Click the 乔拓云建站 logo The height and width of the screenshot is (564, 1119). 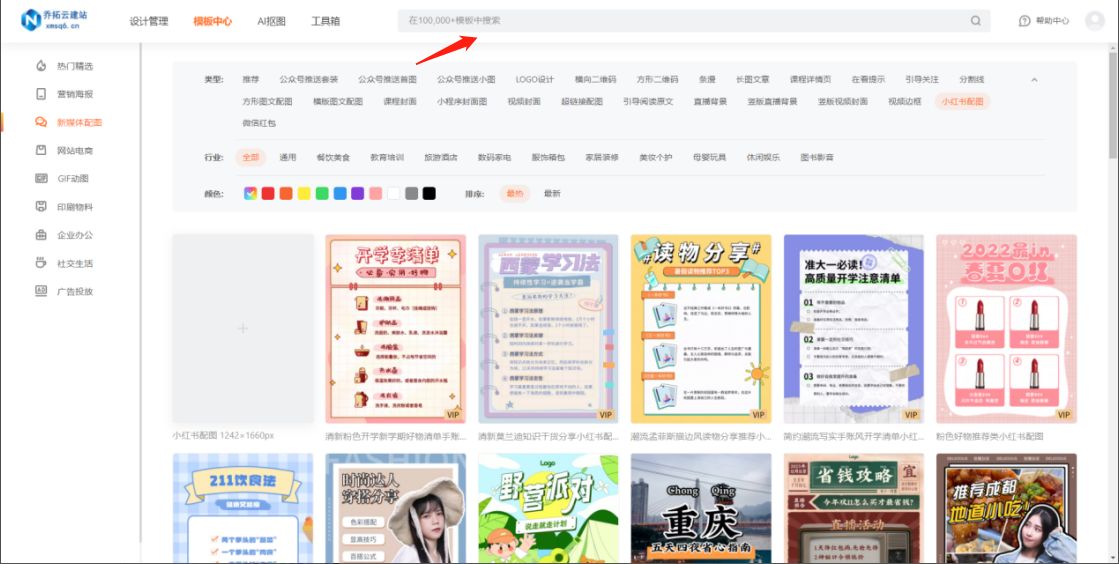pyautogui.click(x=54, y=19)
